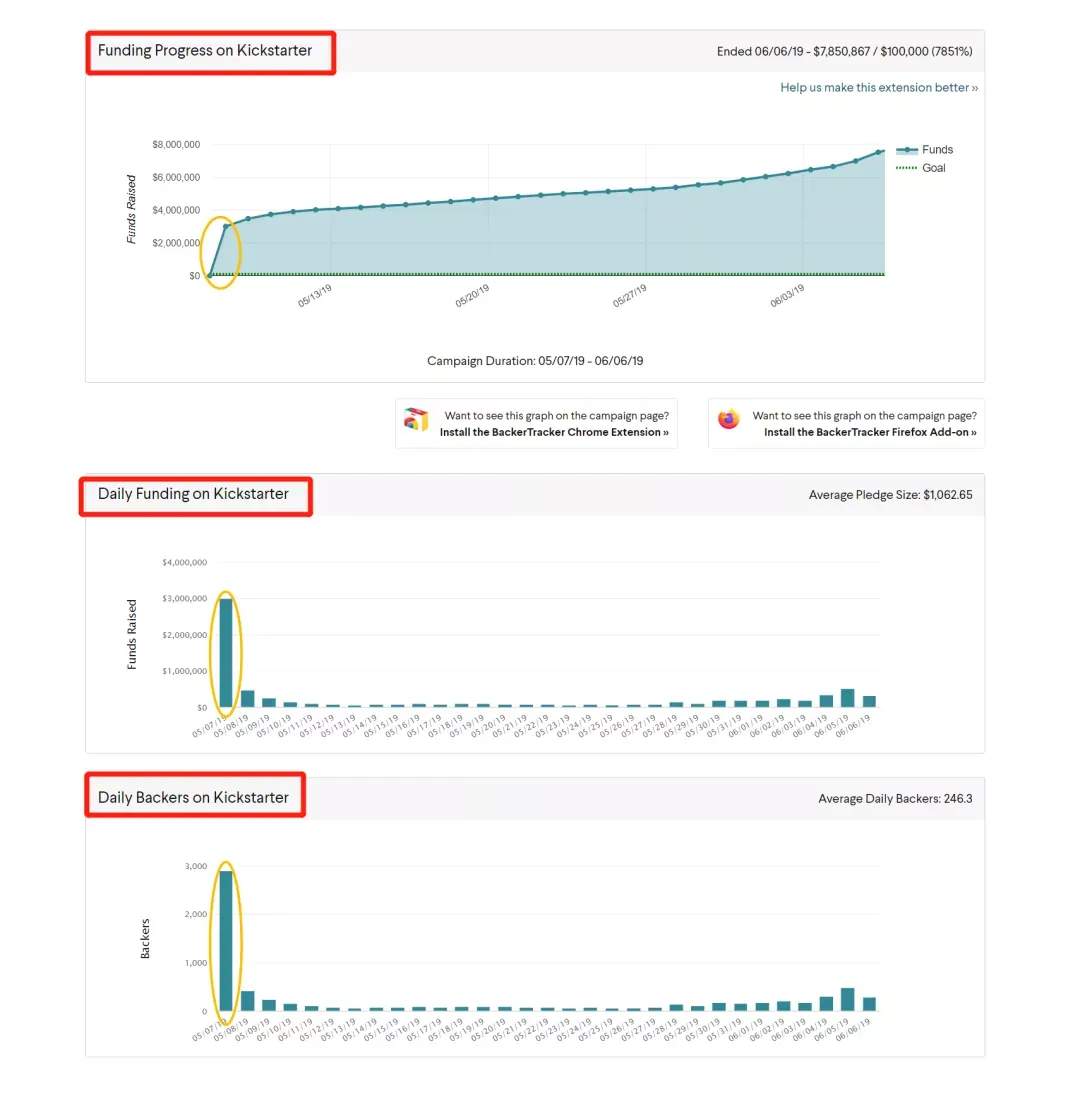Click the 06/05/19 daily backers bar

[848, 1000]
